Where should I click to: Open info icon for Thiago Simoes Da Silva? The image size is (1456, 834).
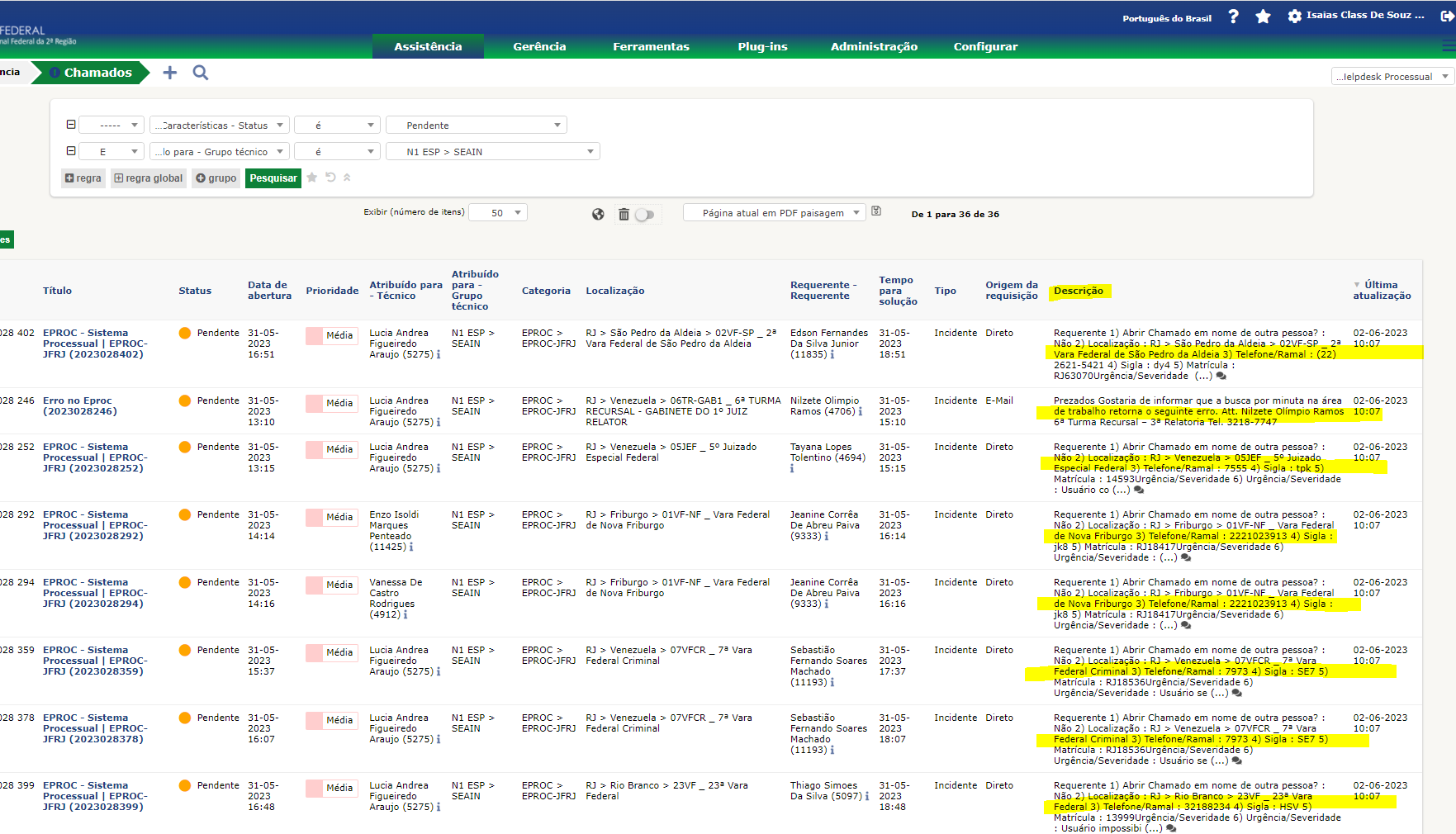click(867, 796)
